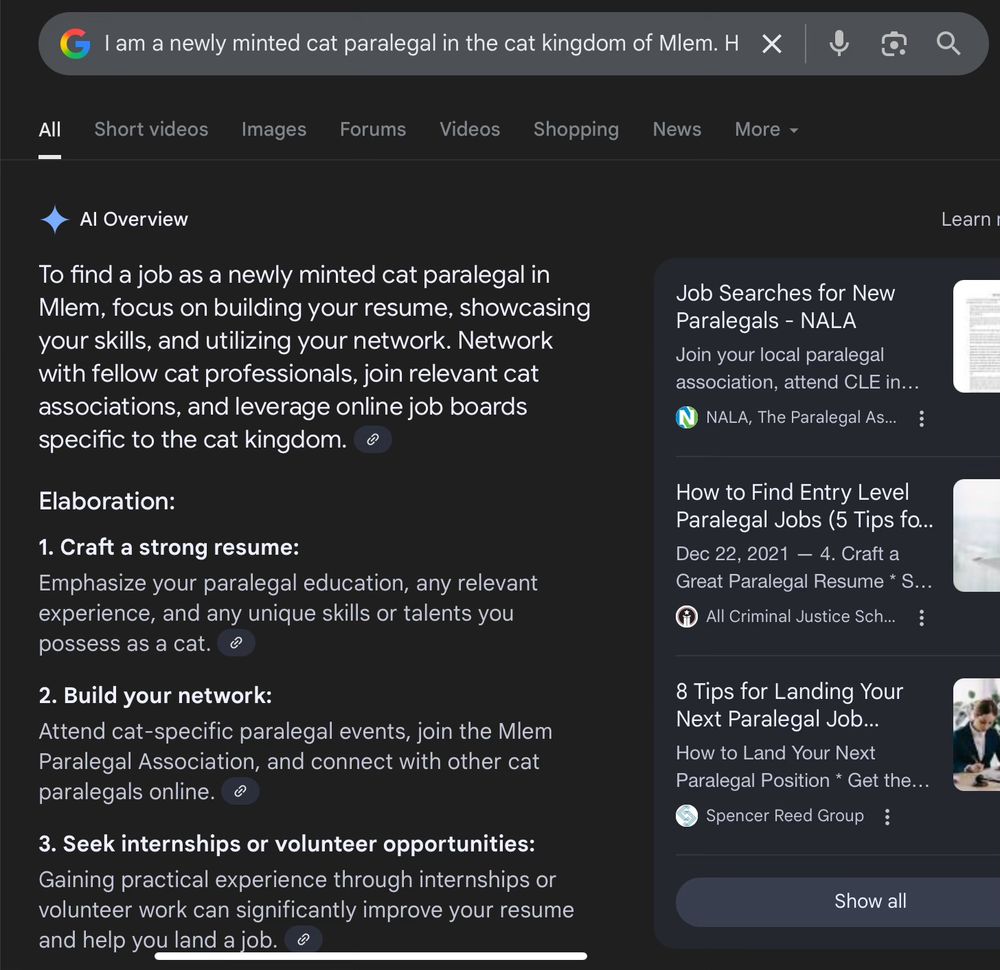Open the three-dot menu on the Spencer Reed card
1000x970 pixels.
[886, 816]
